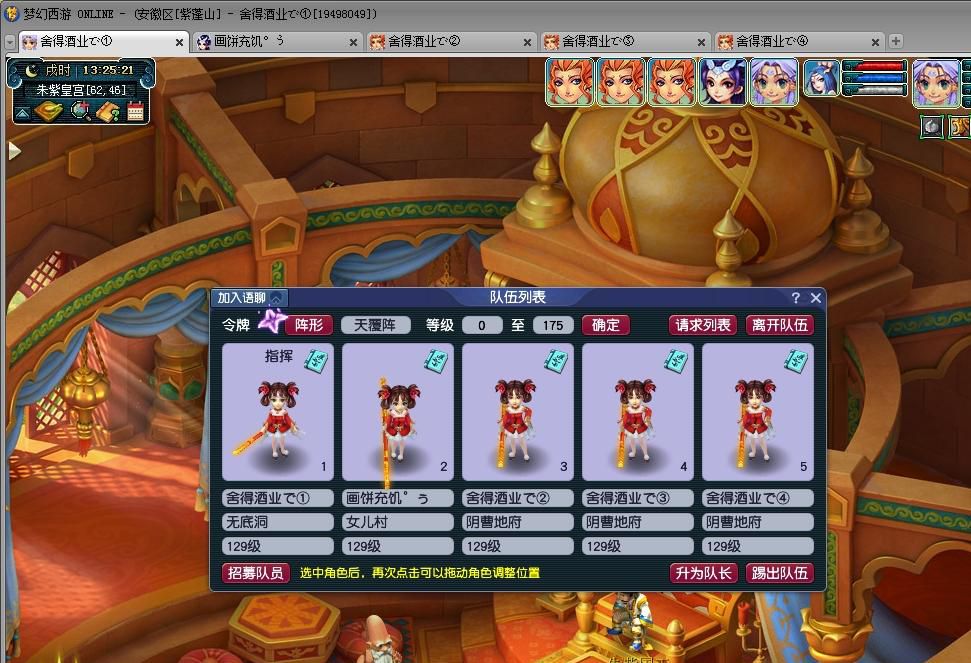Switch to the 画饼充饥 tab
The width and height of the screenshot is (971, 663).
pos(276,41)
